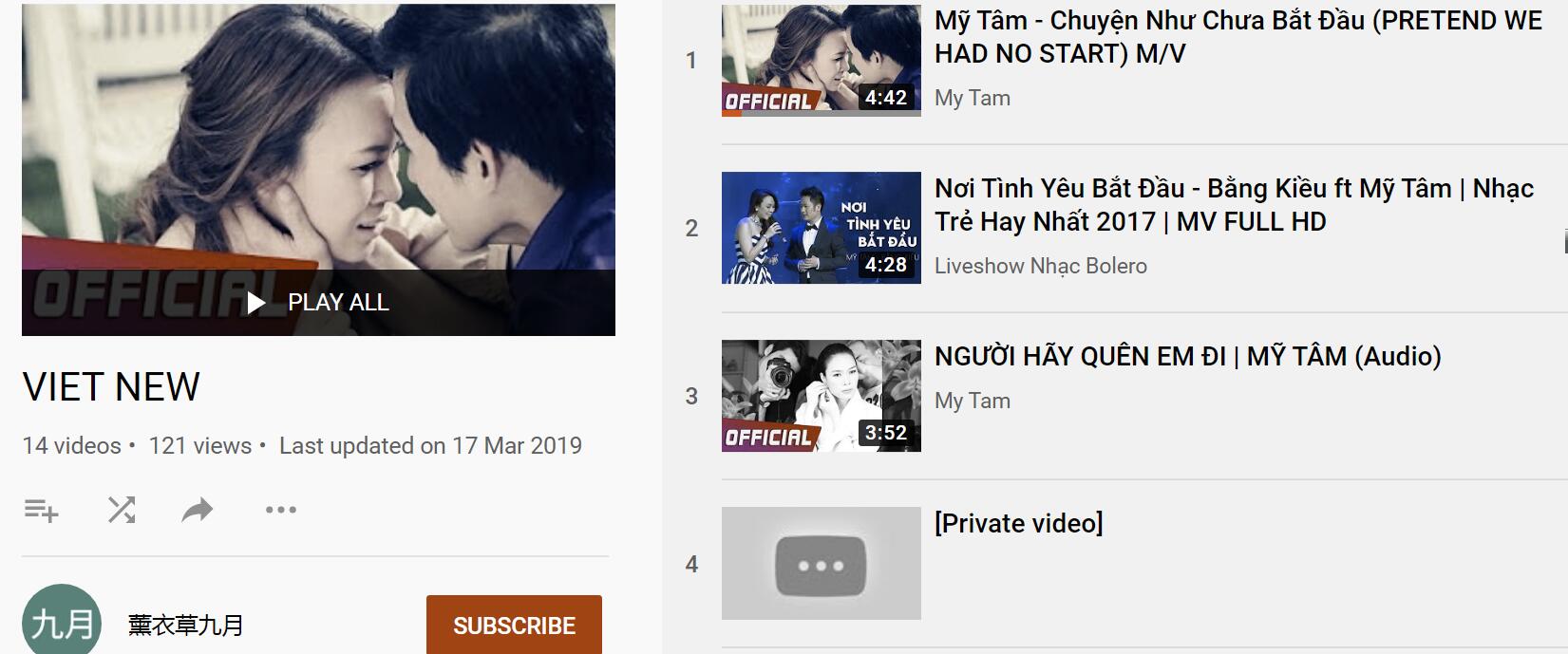Click the play triangle on the PLAY ALL overlay
This screenshot has height=654, width=1568.
click(255, 303)
